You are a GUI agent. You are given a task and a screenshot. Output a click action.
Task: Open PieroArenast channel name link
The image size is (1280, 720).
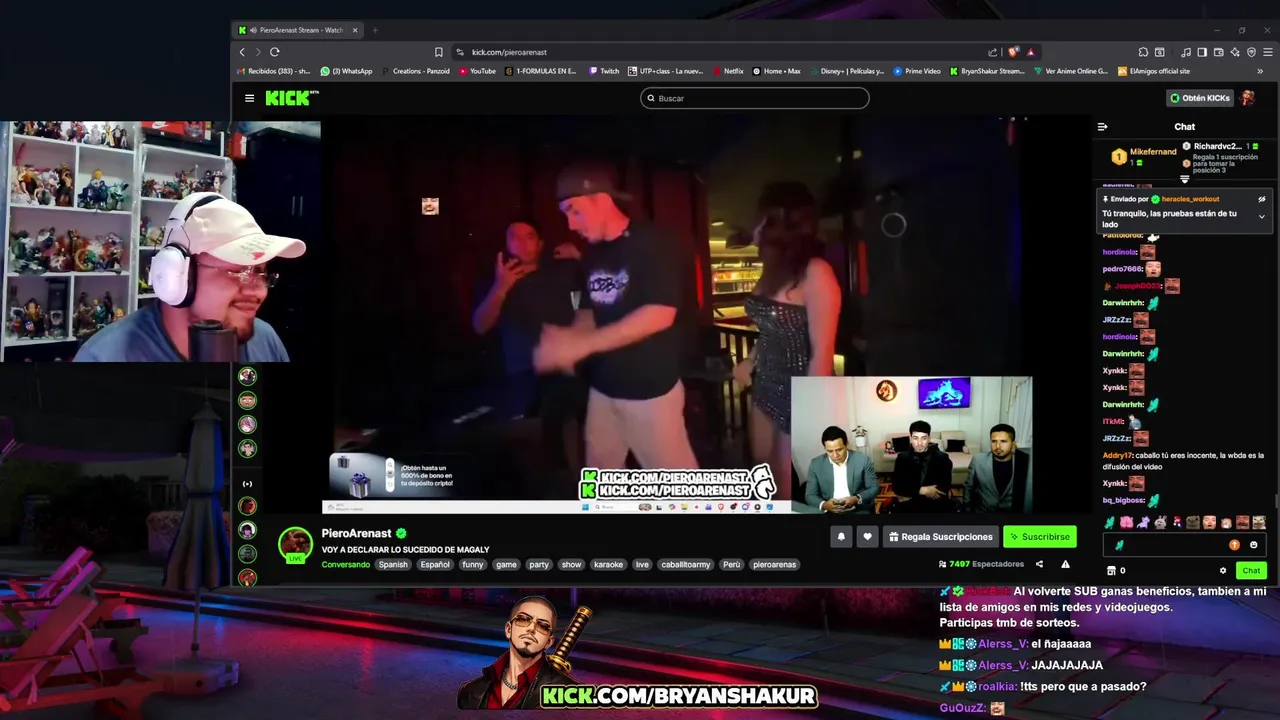click(x=356, y=534)
